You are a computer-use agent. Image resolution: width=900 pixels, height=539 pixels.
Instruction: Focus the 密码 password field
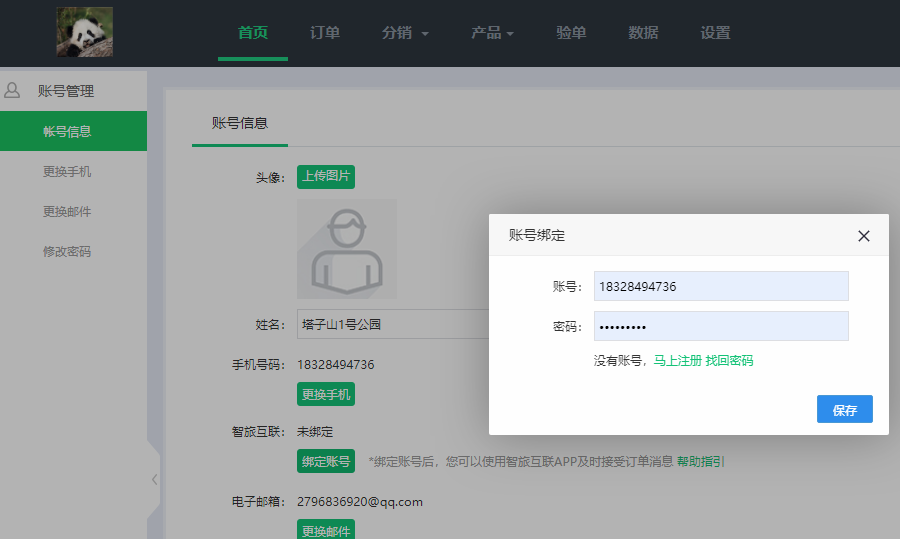point(720,326)
